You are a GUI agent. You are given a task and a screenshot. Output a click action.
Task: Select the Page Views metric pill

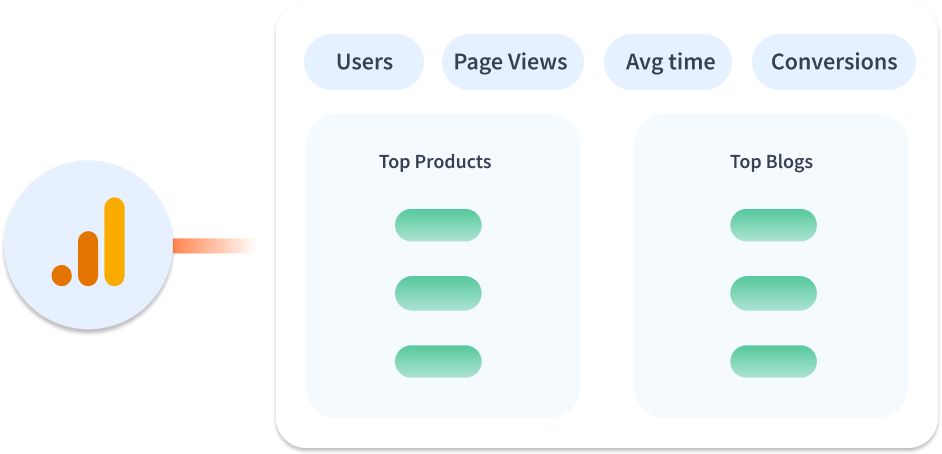[x=512, y=62]
